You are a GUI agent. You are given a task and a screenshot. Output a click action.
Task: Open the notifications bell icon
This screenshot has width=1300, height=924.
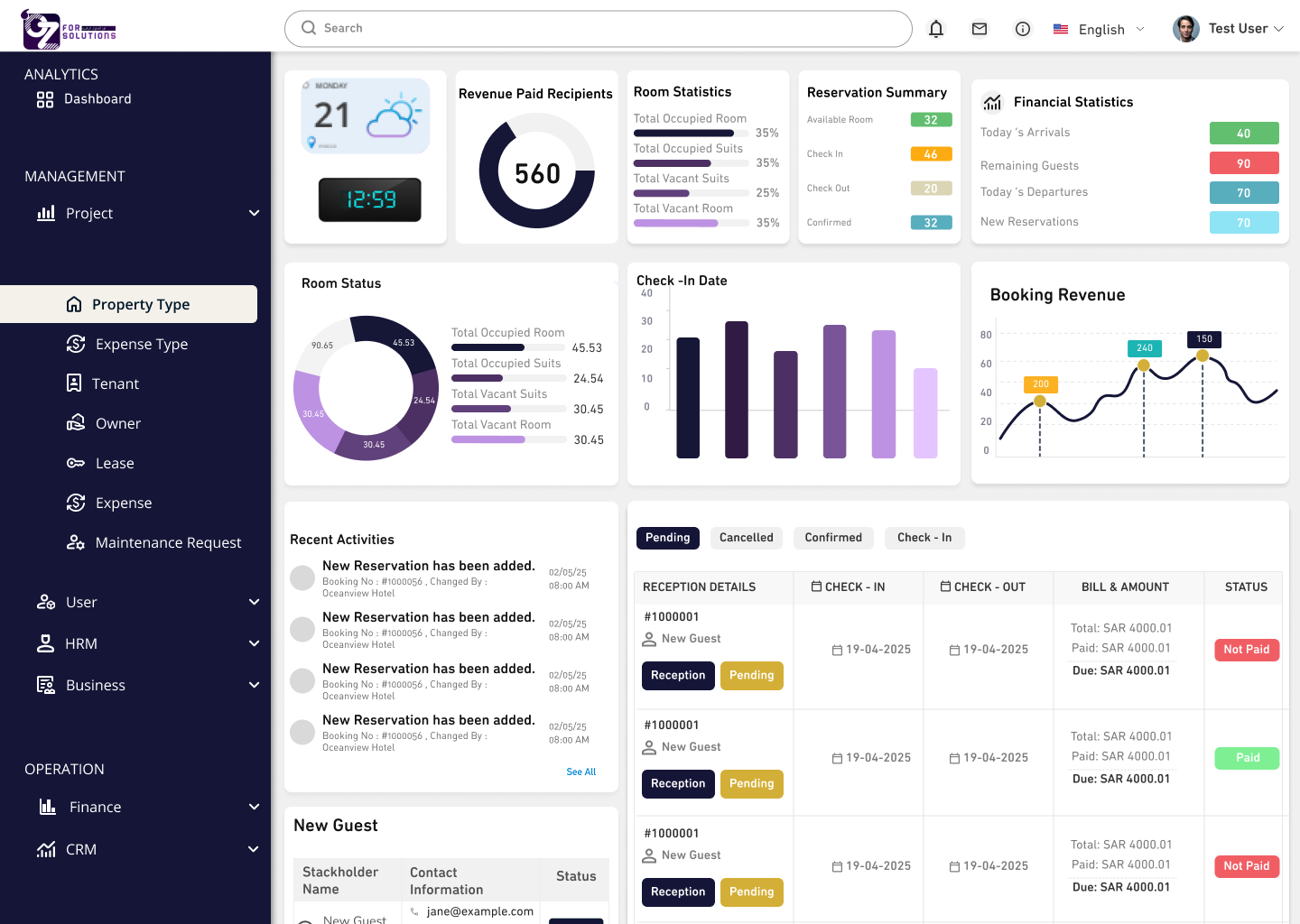pyautogui.click(x=936, y=29)
